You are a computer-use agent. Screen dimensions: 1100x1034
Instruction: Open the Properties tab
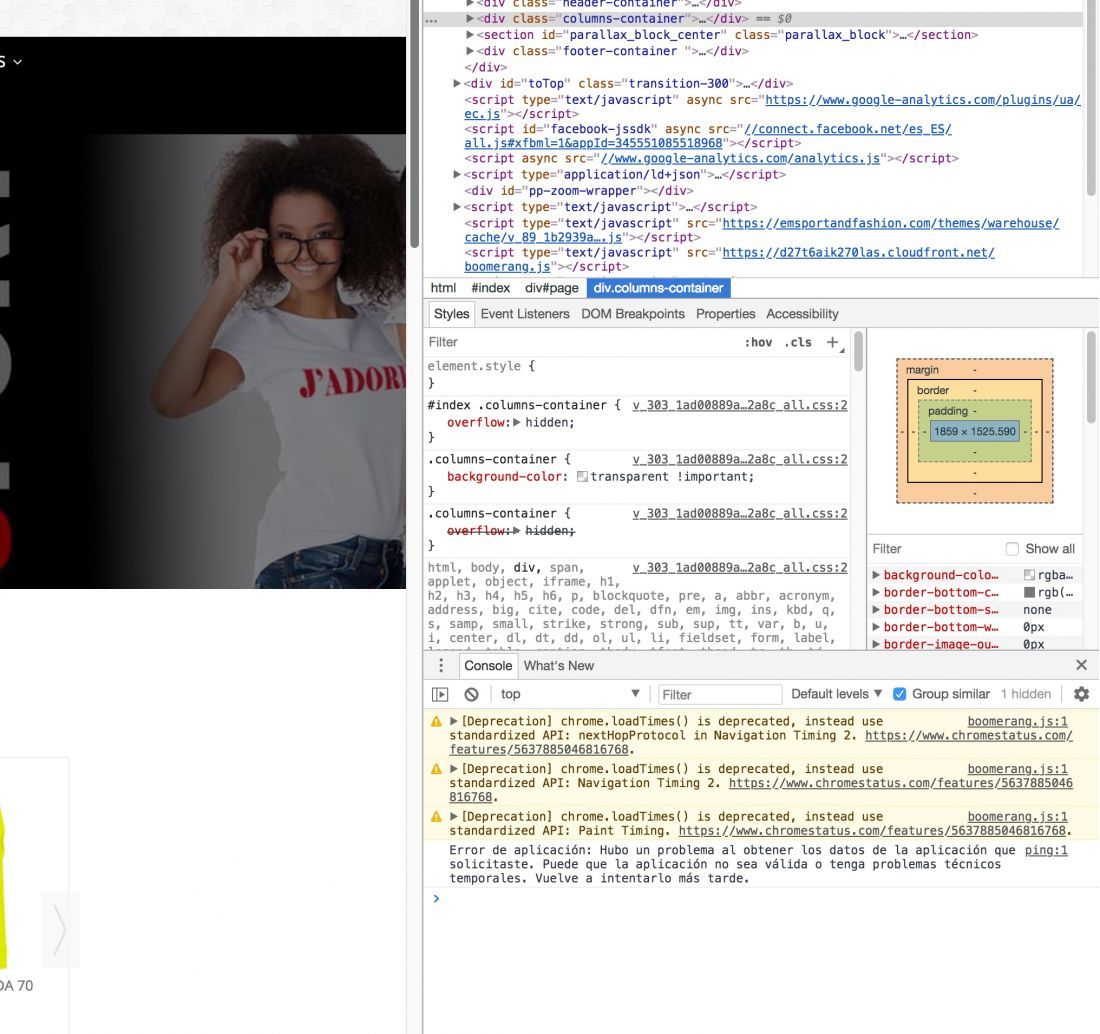[725, 314]
